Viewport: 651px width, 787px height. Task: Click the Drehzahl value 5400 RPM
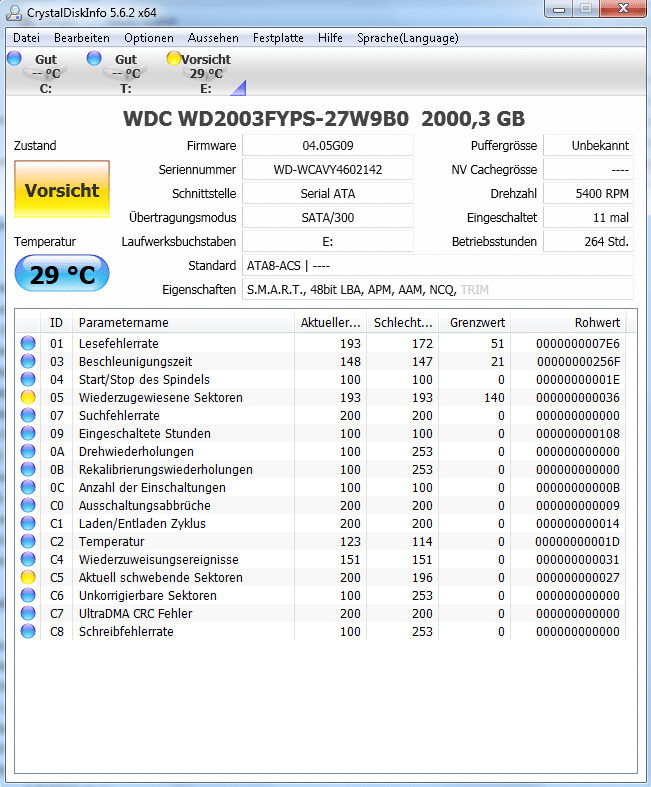point(589,194)
